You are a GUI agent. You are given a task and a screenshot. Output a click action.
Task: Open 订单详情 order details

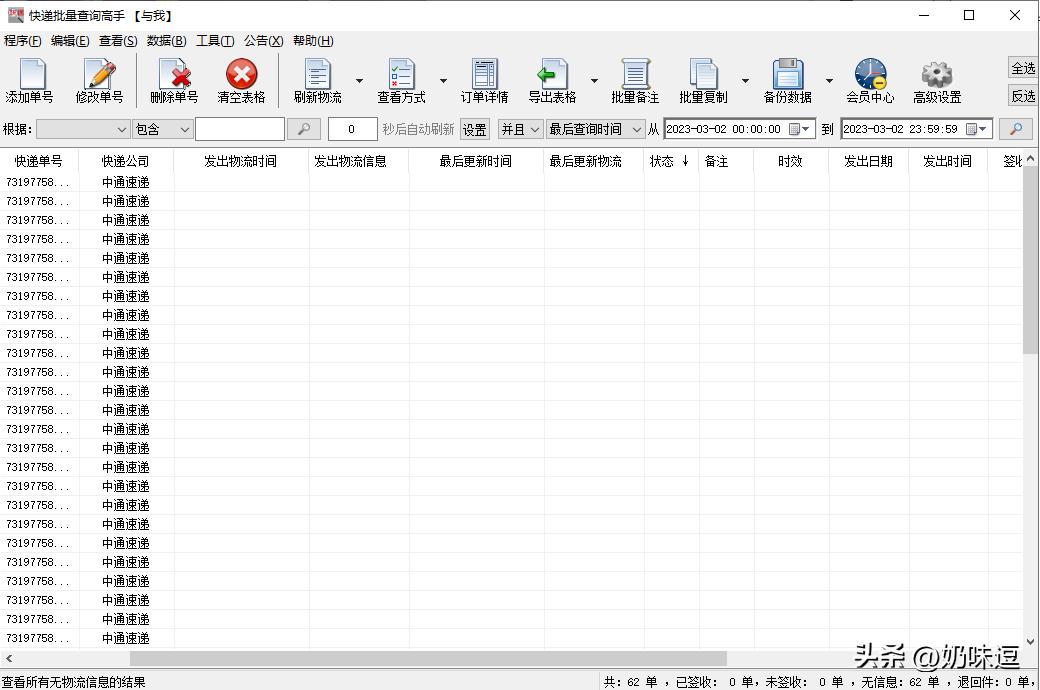pos(484,76)
